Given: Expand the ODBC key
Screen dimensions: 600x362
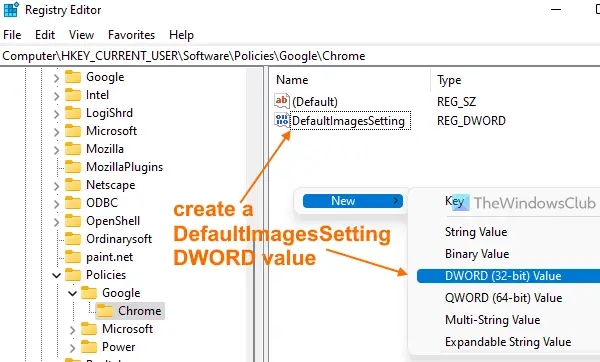Looking at the screenshot, I should tap(56, 204).
